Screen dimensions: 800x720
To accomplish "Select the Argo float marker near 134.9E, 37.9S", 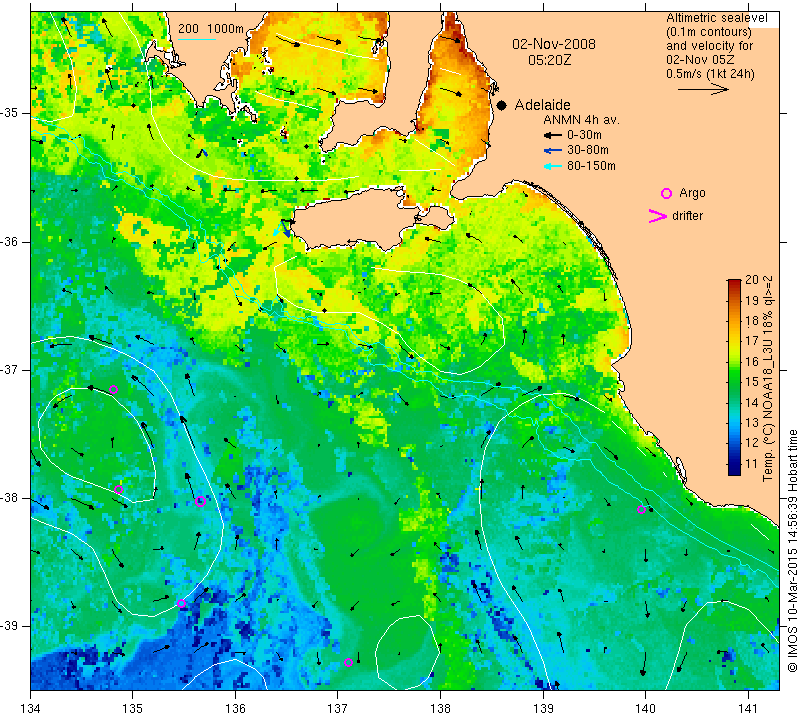I will point(118,489).
